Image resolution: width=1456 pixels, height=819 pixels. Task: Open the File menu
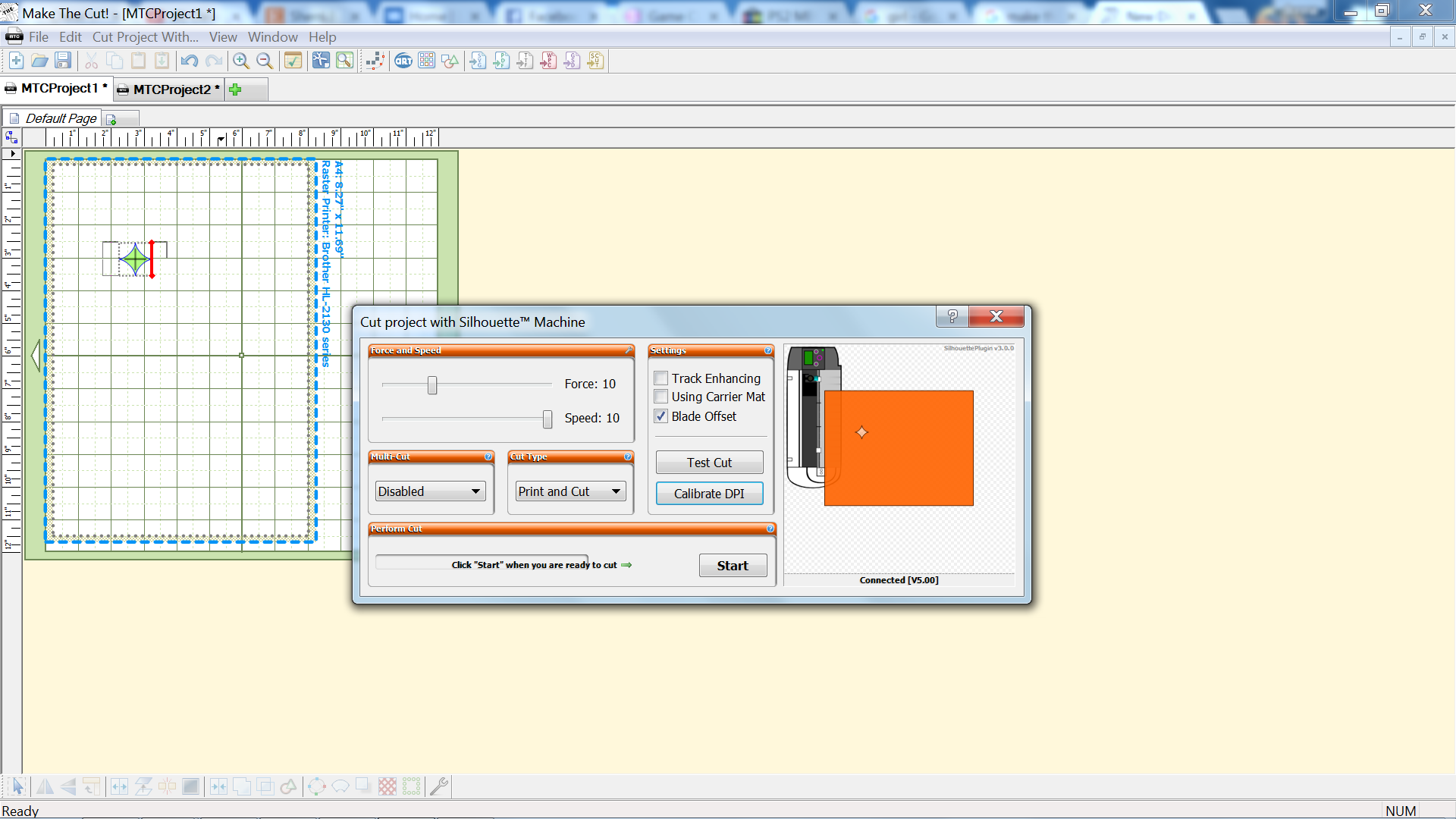click(x=39, y=37)
